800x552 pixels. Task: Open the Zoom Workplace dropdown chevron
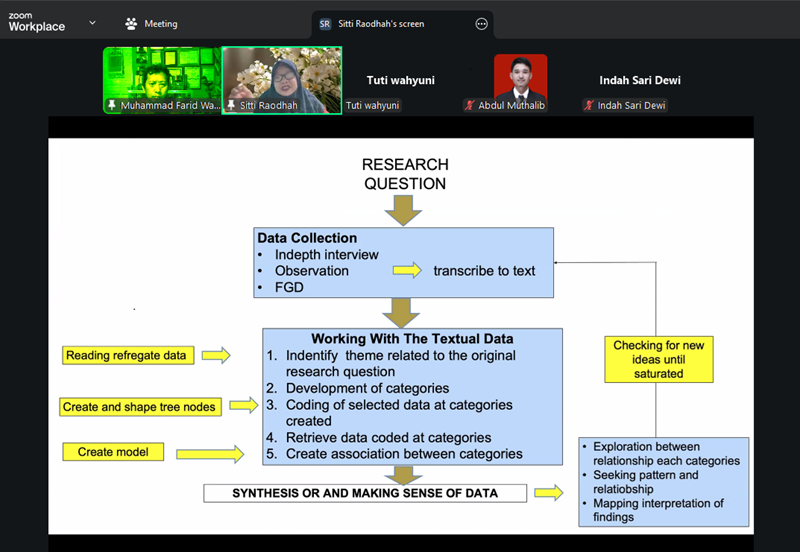92,23
